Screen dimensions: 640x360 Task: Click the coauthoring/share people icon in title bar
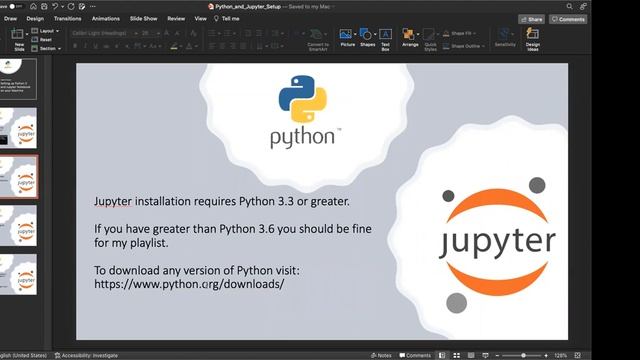click(583, 7)
